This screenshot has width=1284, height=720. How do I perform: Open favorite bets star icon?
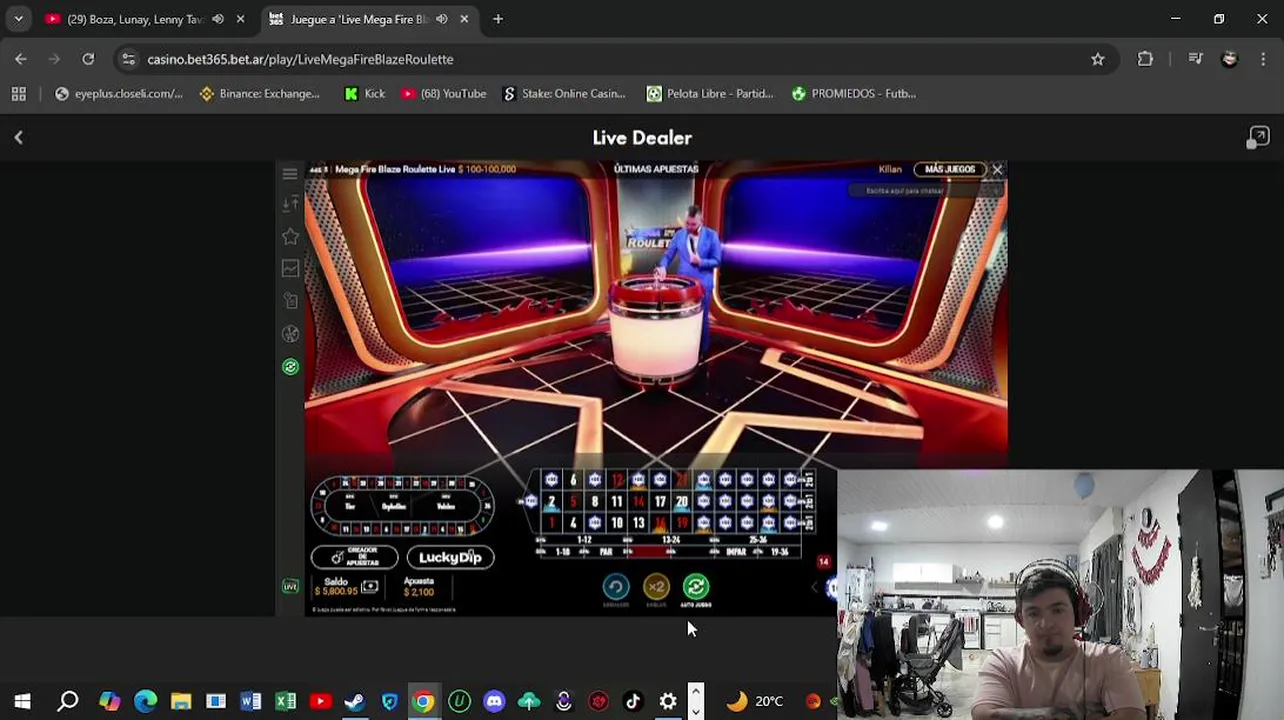290,236
